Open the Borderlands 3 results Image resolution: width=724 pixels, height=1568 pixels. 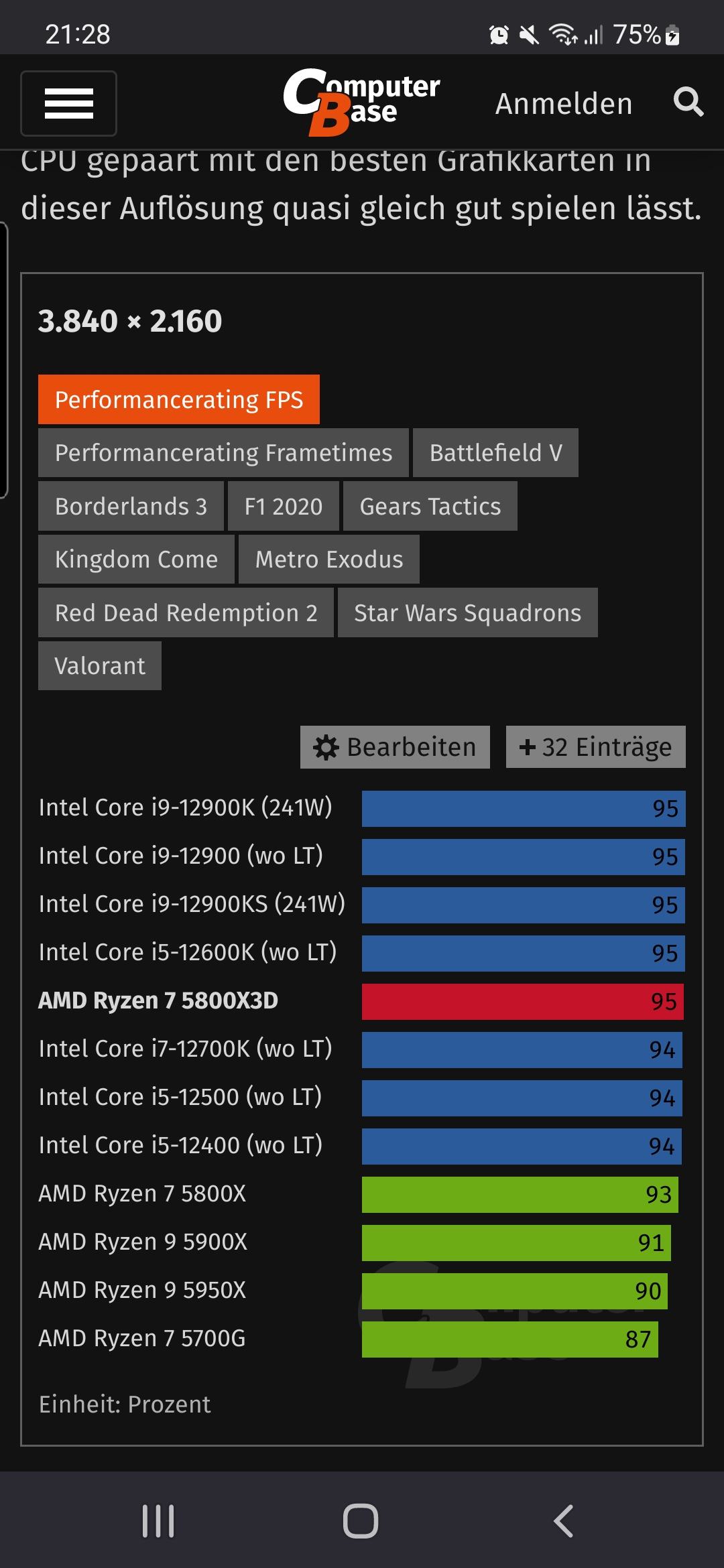[131, 506]
